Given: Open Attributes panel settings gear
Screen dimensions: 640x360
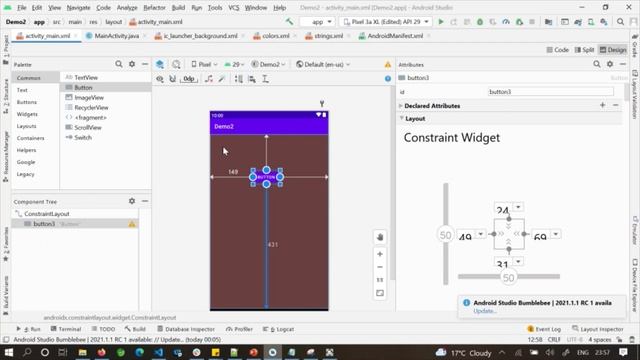Looking at the screenshot, I should (x=610, y=64).
